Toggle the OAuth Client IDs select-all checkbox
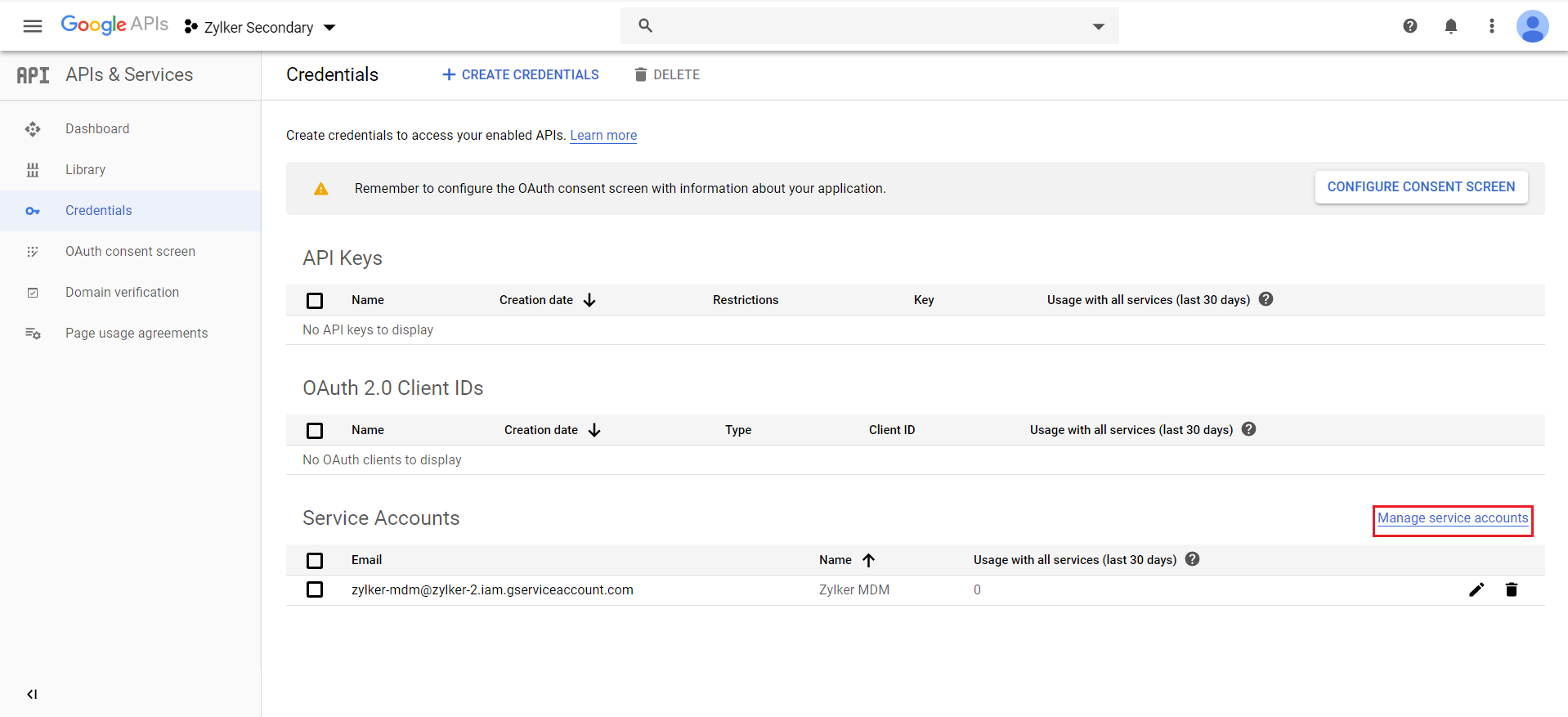The width and height of the screenshot is (1568, 717). (x=315, y=431)
